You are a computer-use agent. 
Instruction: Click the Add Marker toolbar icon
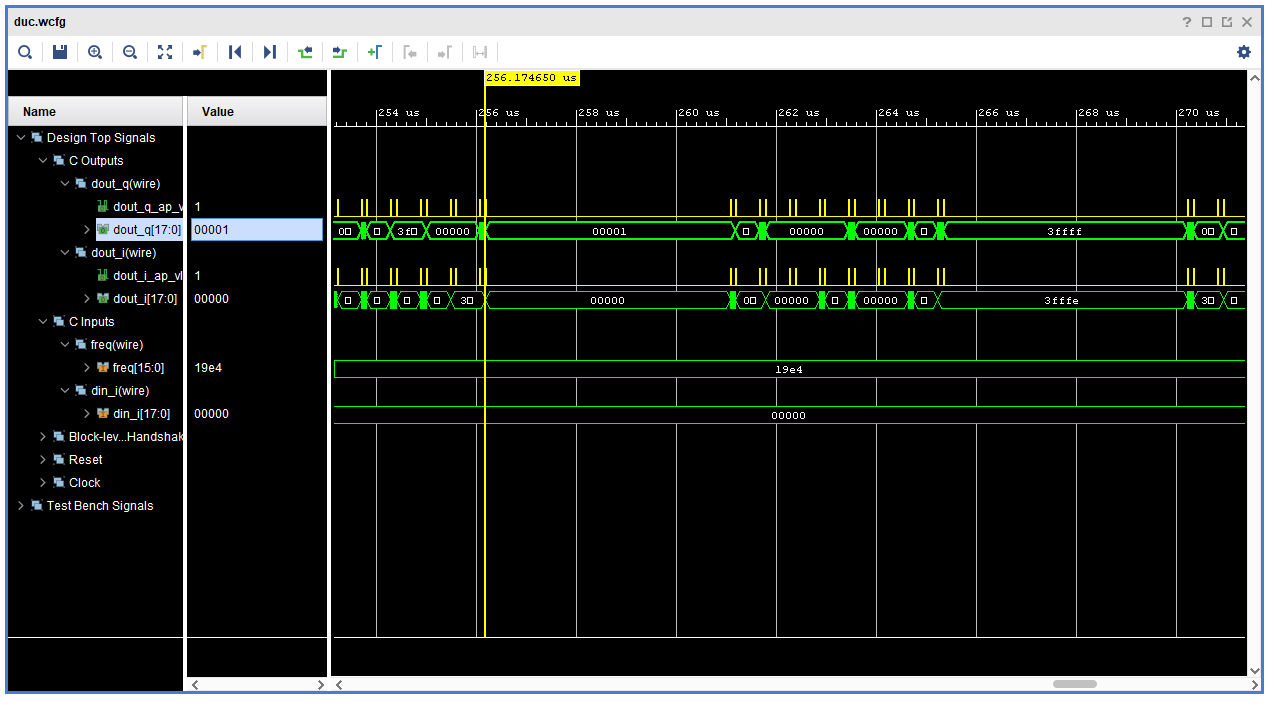374,52
